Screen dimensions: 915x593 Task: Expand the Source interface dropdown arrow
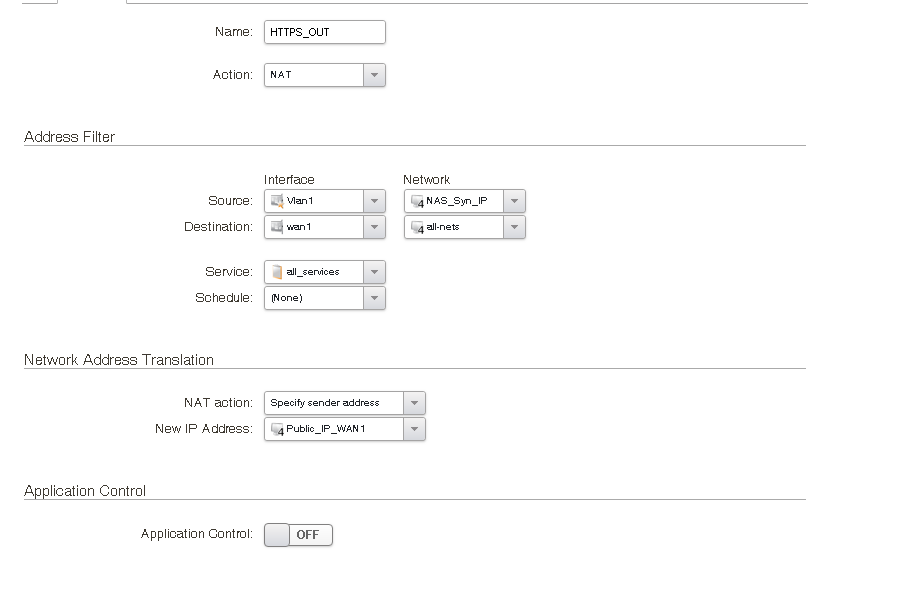(x=374, y=201)
